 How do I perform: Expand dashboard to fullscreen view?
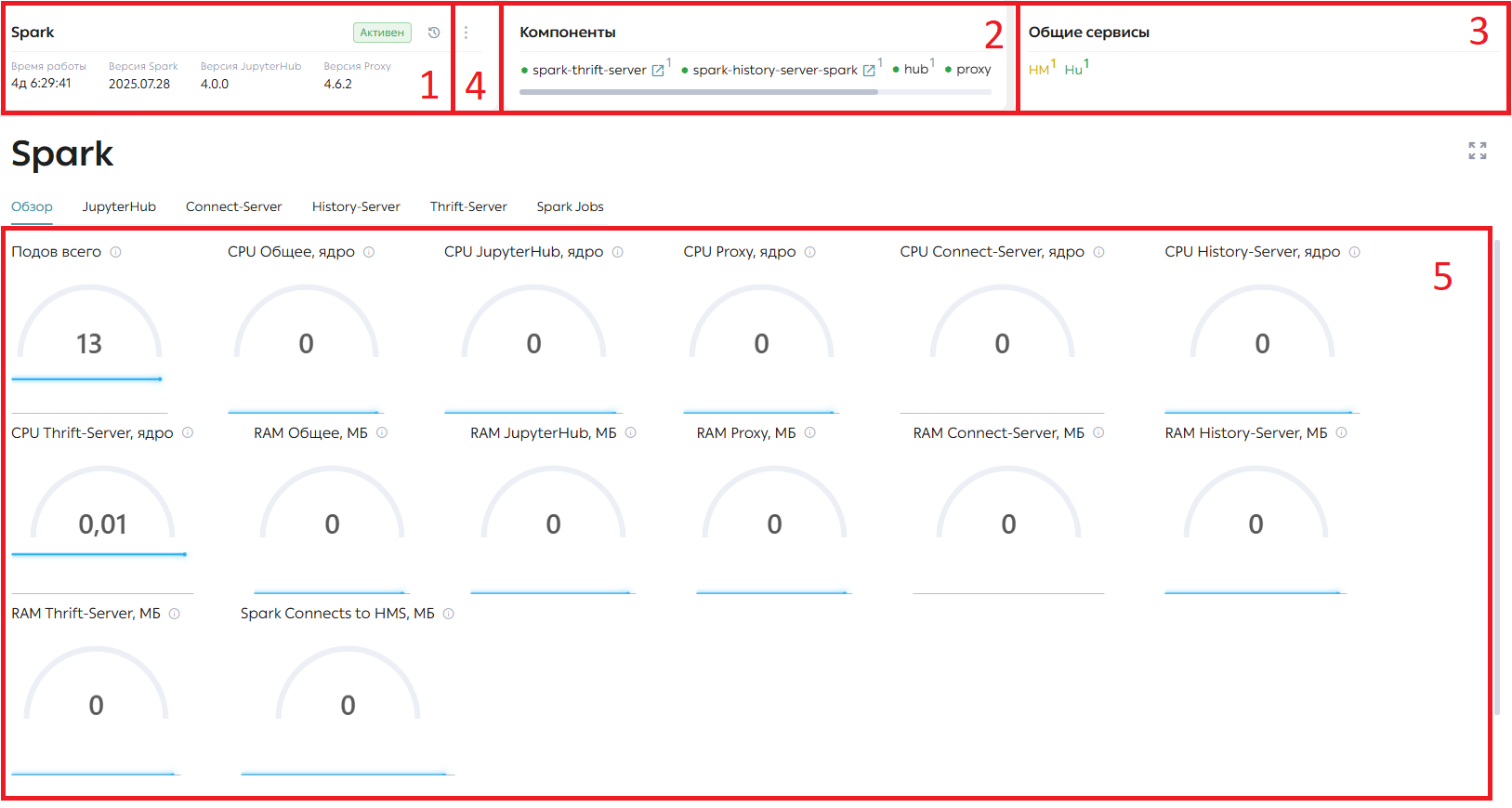coord(1478,151)
